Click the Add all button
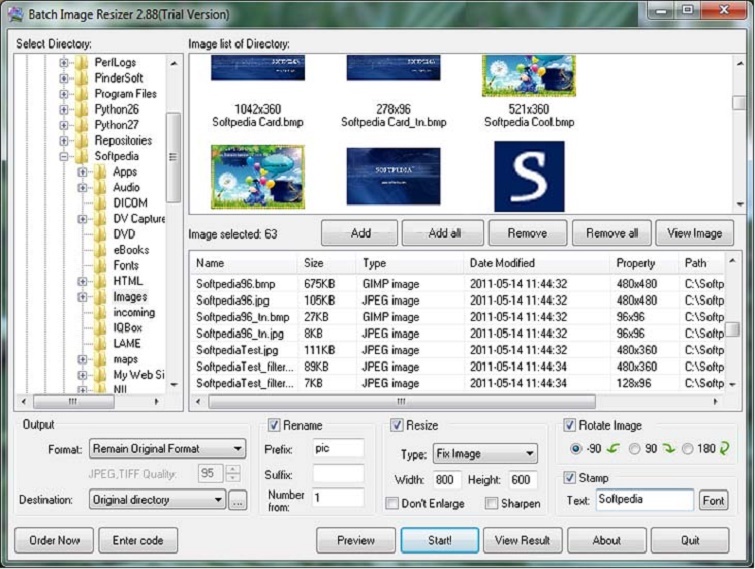 click(x=443, y=233)
